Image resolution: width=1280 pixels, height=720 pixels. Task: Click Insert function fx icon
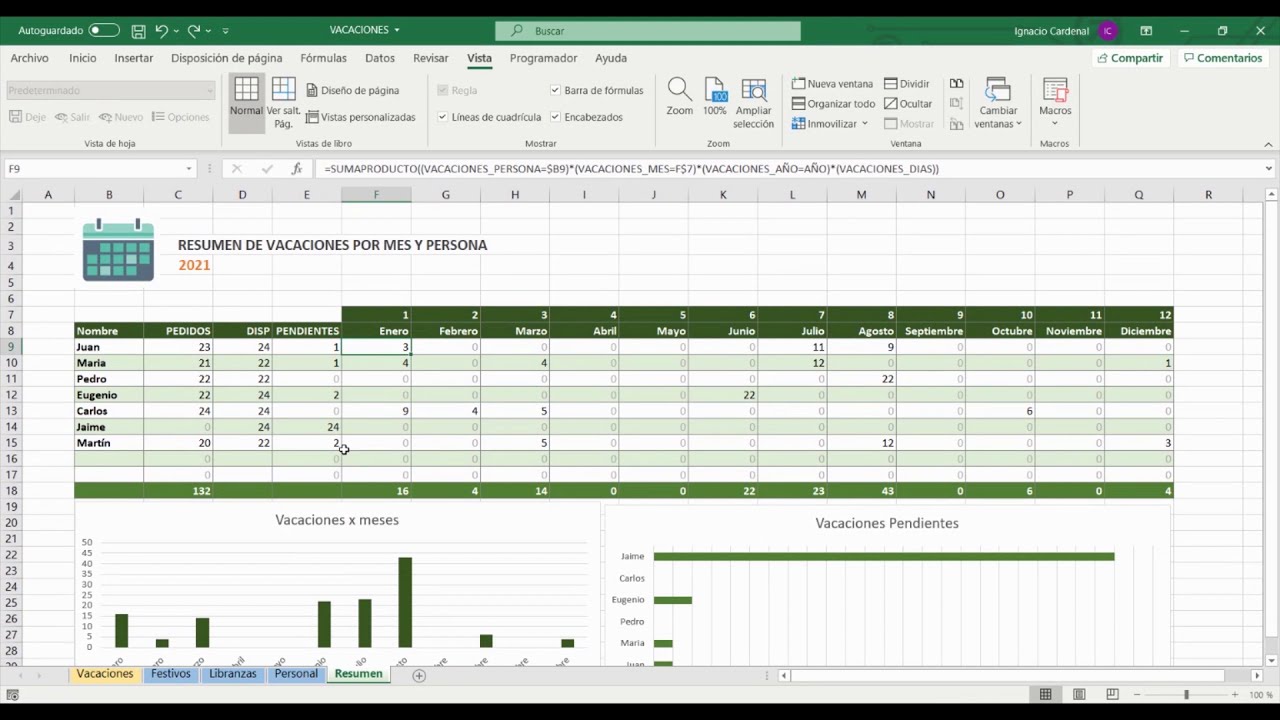point(297,169)
